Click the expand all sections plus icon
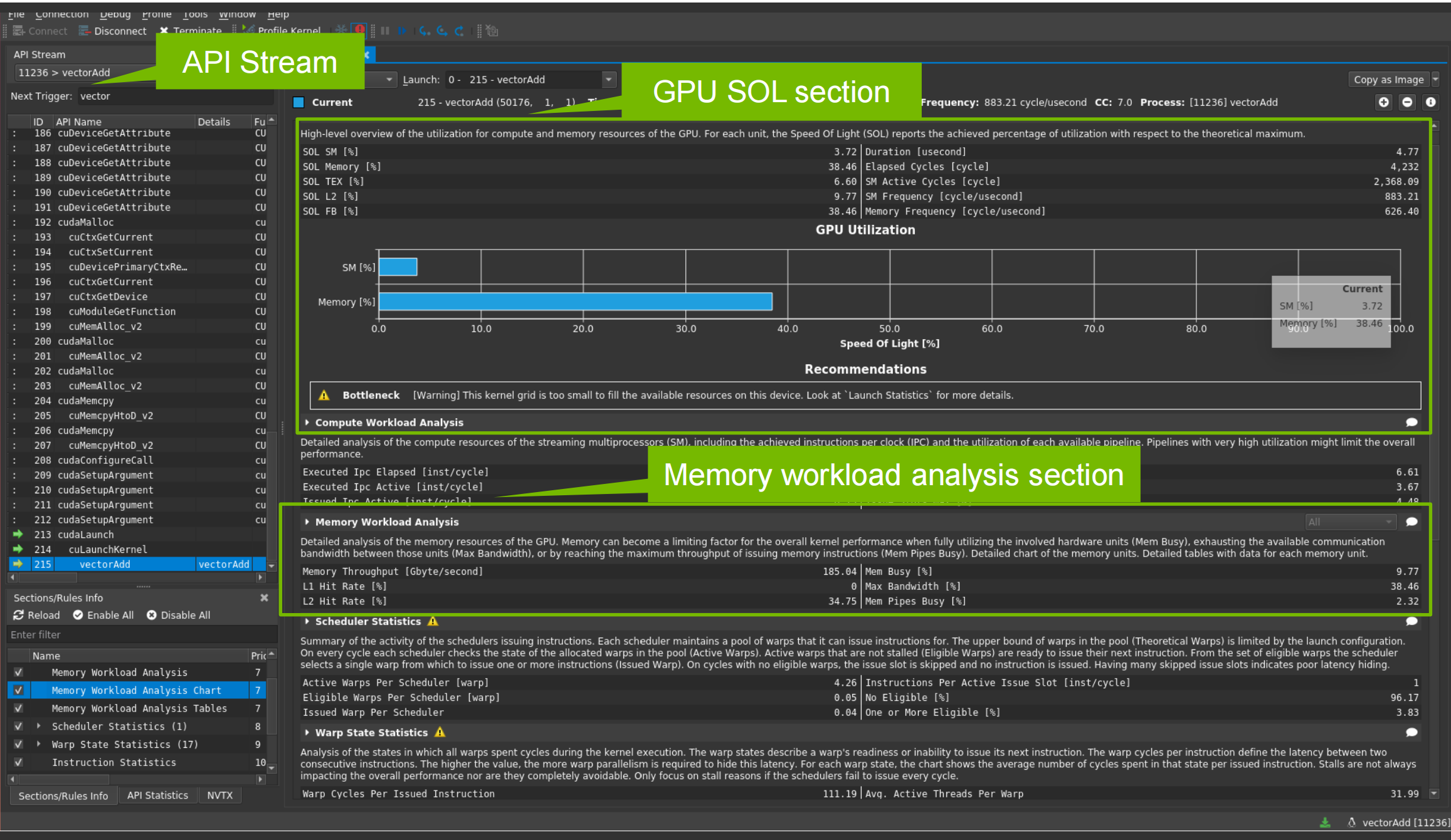 click(1383, 102)
